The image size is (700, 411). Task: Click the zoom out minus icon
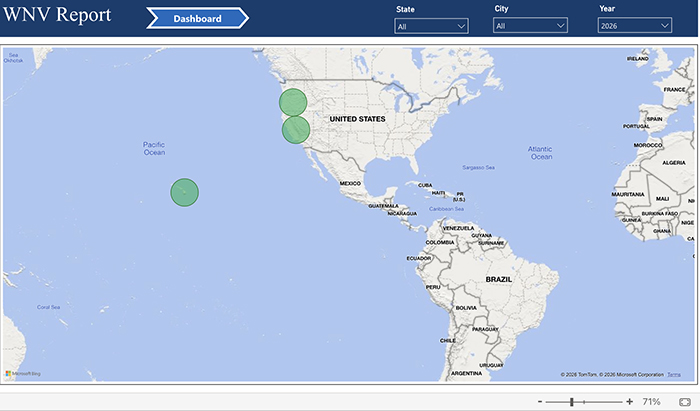click(540, 401)
